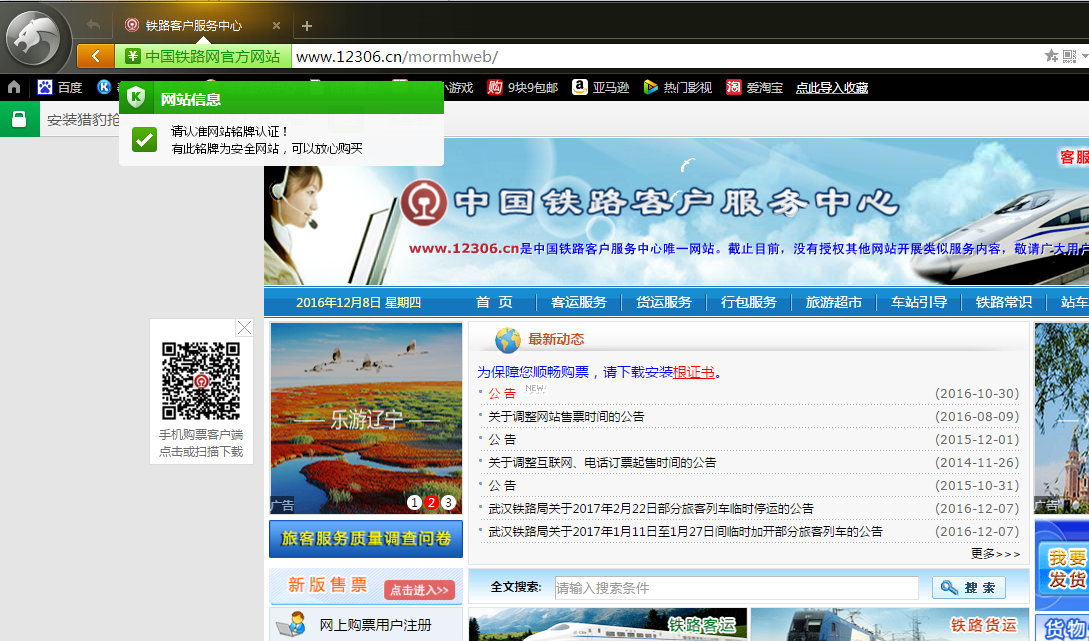
Task: Click the globe icon beside 最新动态
Action: 508,339
